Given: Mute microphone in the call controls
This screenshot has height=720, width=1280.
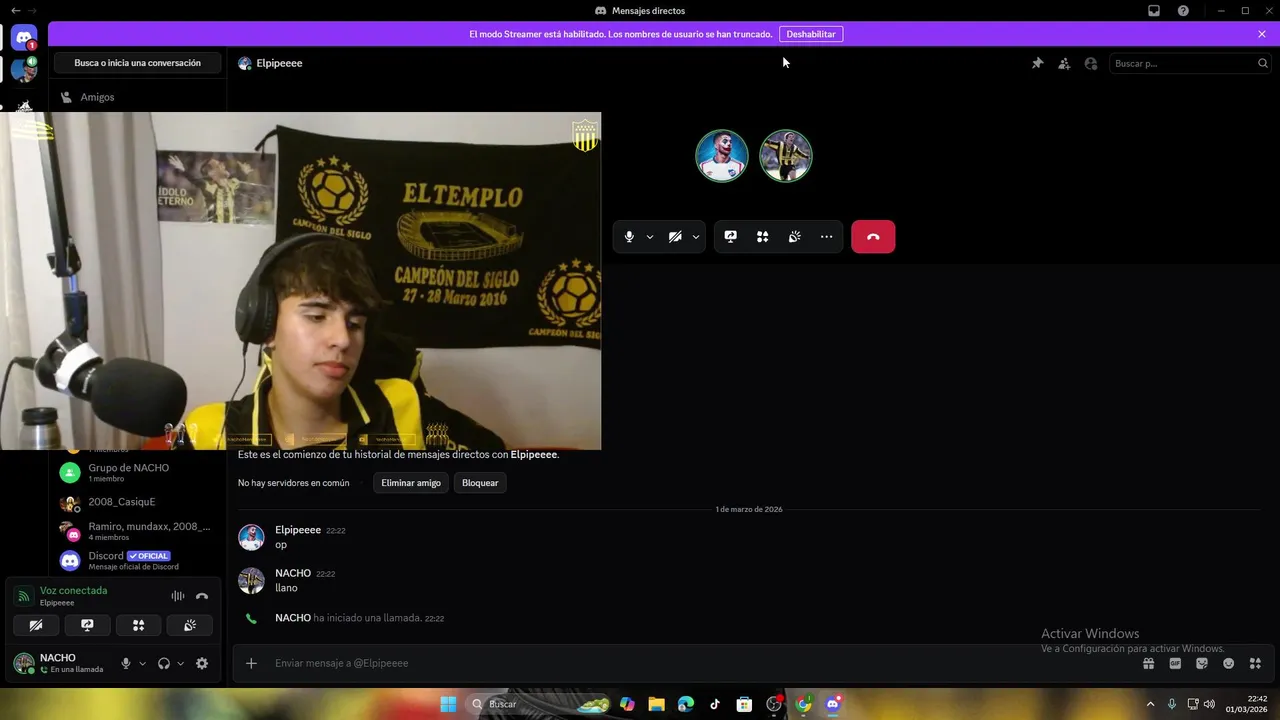Looking at the screenshot, I should [629, 237].
